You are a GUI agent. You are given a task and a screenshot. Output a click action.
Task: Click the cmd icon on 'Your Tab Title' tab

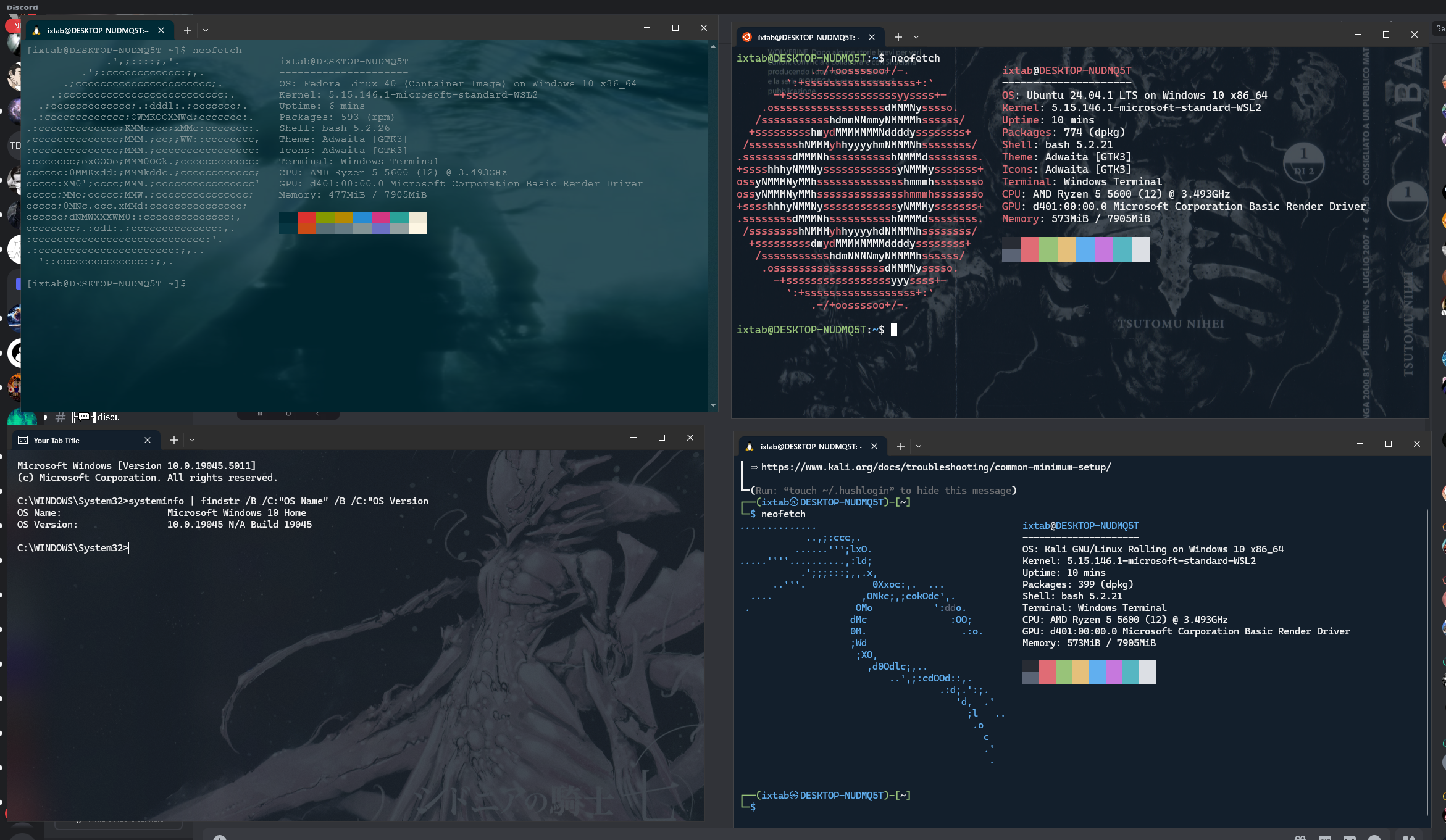23,440
